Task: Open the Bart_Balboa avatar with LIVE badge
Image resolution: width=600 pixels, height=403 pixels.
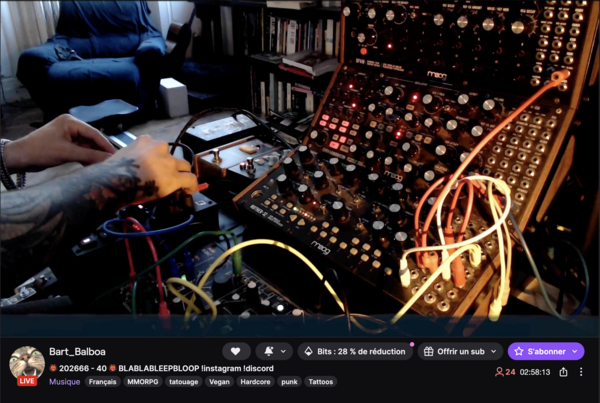Action: tap(27, 366)
